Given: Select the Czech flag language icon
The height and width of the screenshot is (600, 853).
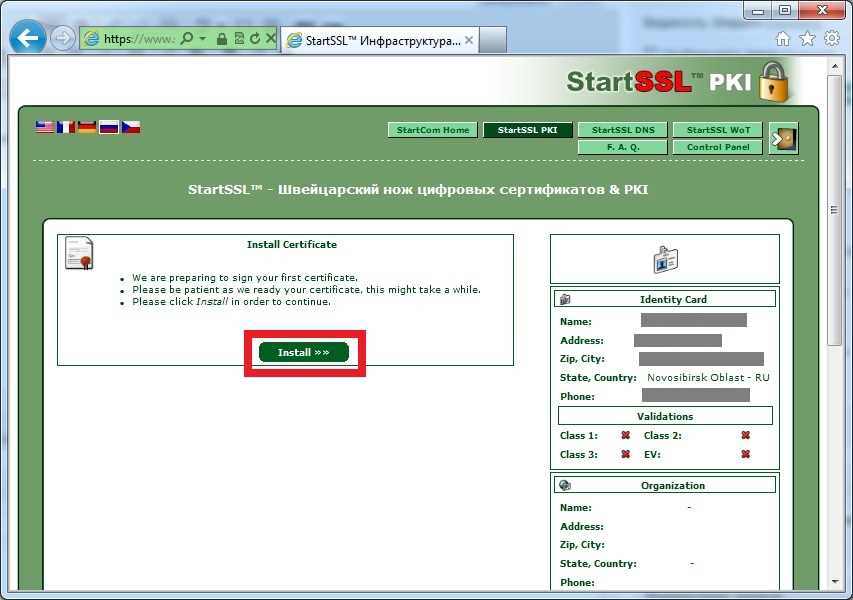Looking at the screenshot, I should coord(131,127).
